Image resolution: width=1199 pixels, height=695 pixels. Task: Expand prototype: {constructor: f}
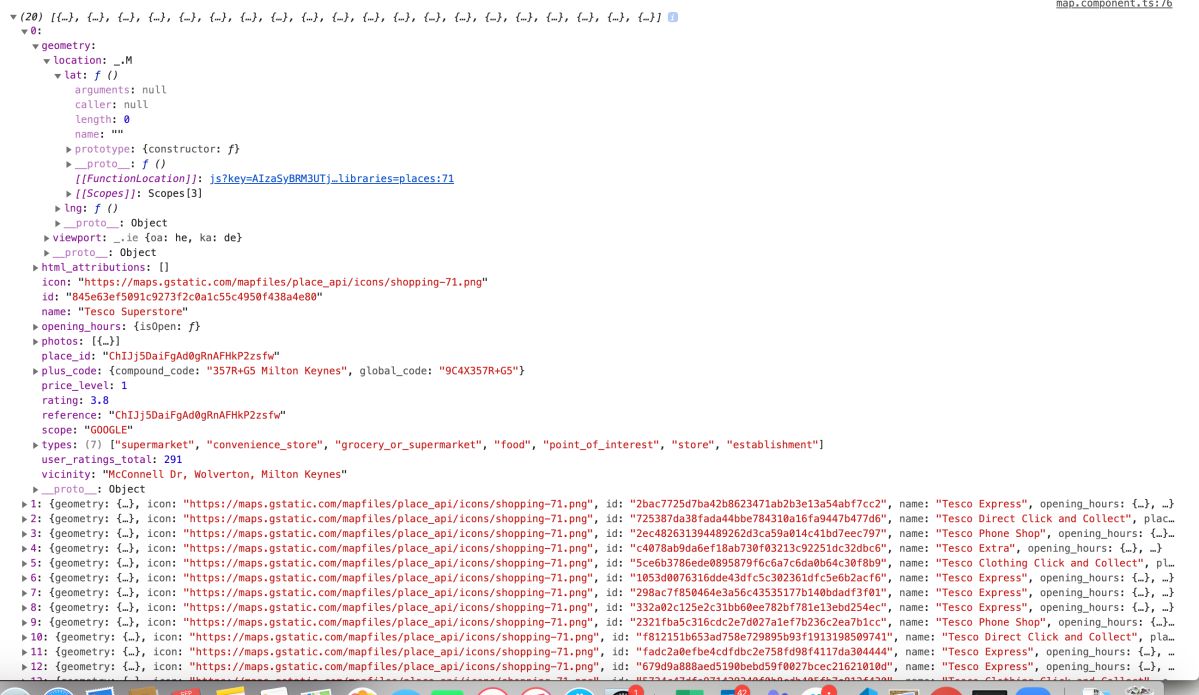pyautogui.click(x=69, y=149)
